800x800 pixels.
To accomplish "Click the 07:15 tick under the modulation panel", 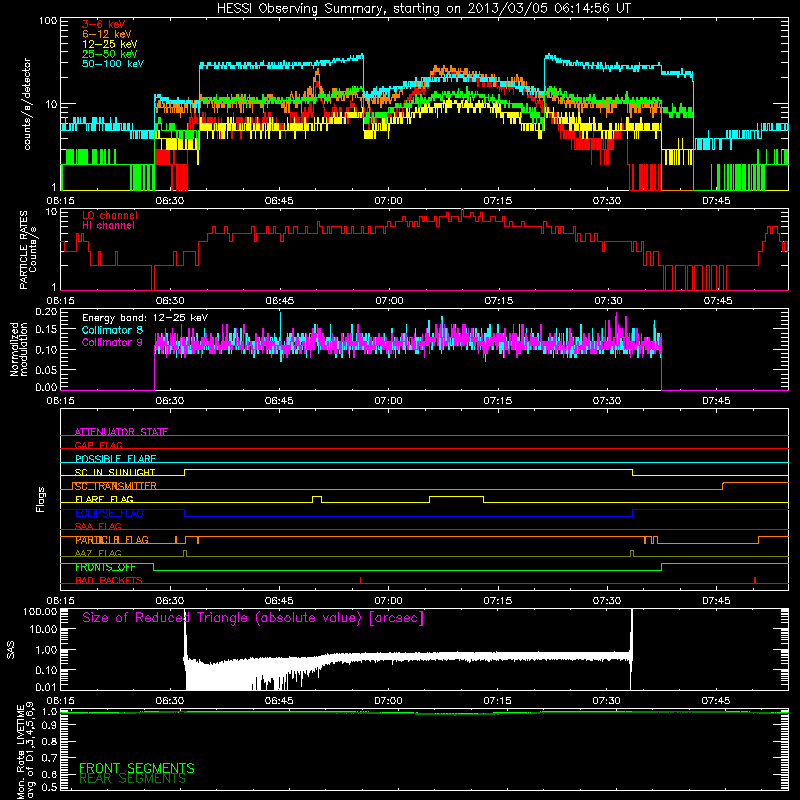I will pyautogui.click(x=497, y=401).
